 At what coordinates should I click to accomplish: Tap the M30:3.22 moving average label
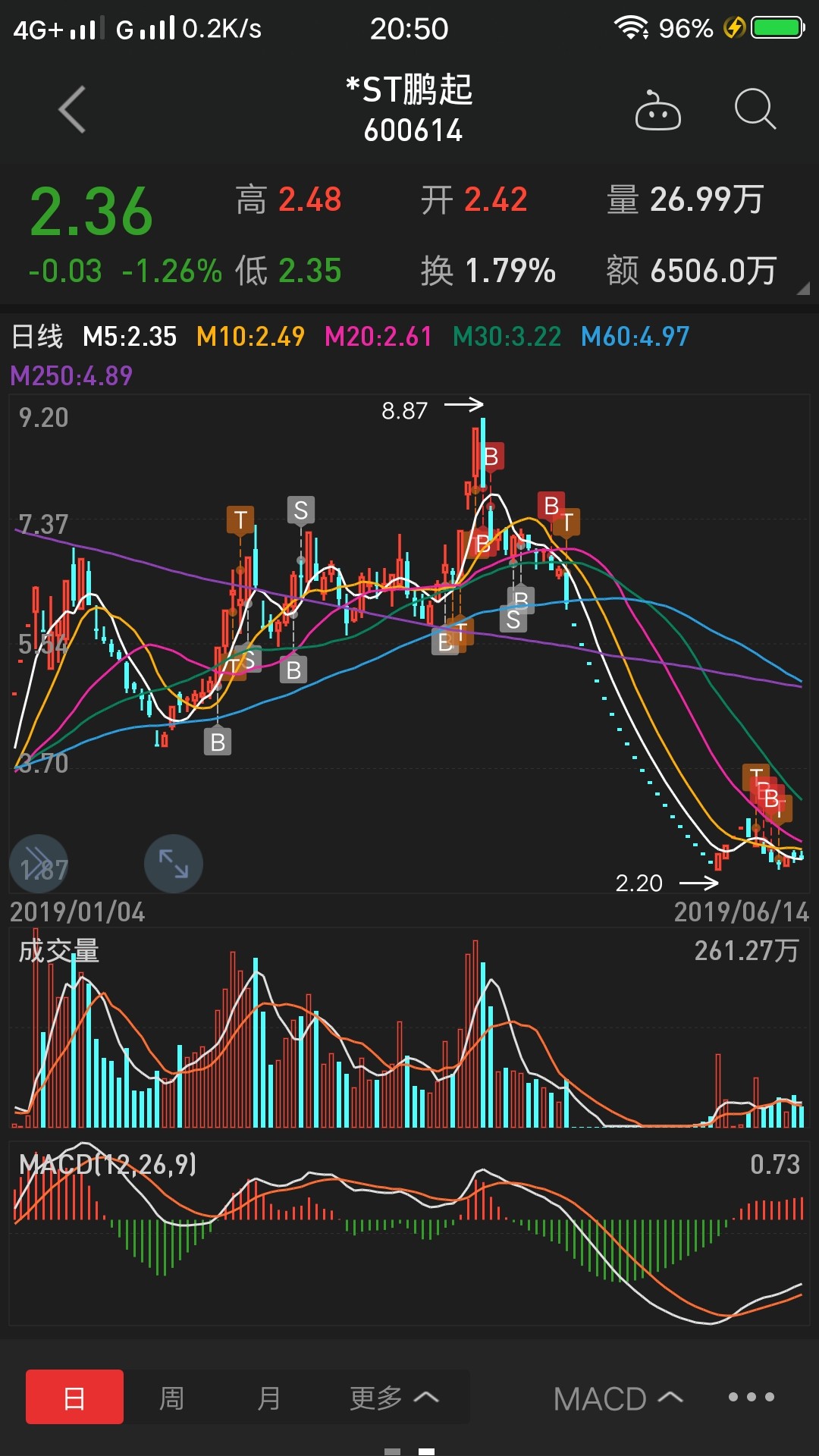pos(507,336)
